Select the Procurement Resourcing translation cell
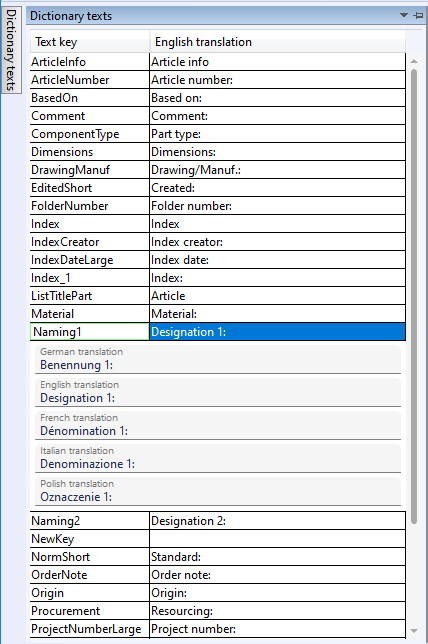Image resolution: width=428 pixels, height=644 pixels. pos(278,611)
